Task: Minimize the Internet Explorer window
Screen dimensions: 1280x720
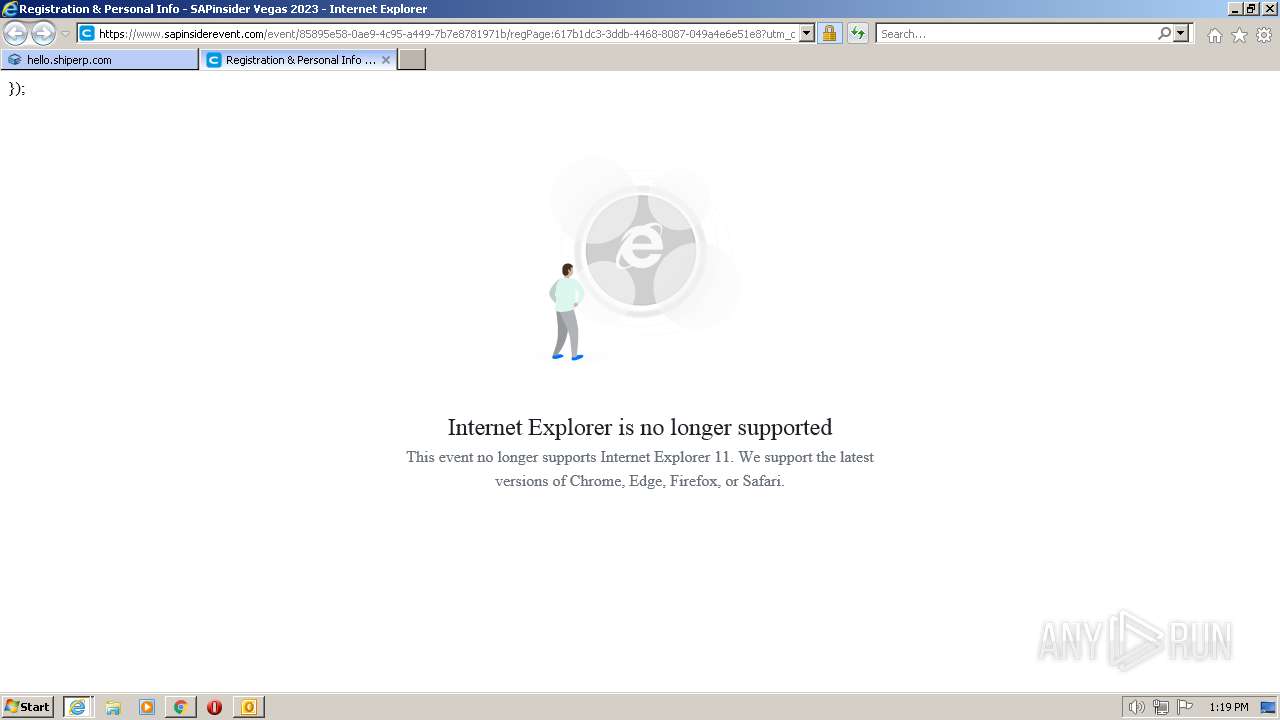Action: pyautogui.click(x=1233, y=9)
